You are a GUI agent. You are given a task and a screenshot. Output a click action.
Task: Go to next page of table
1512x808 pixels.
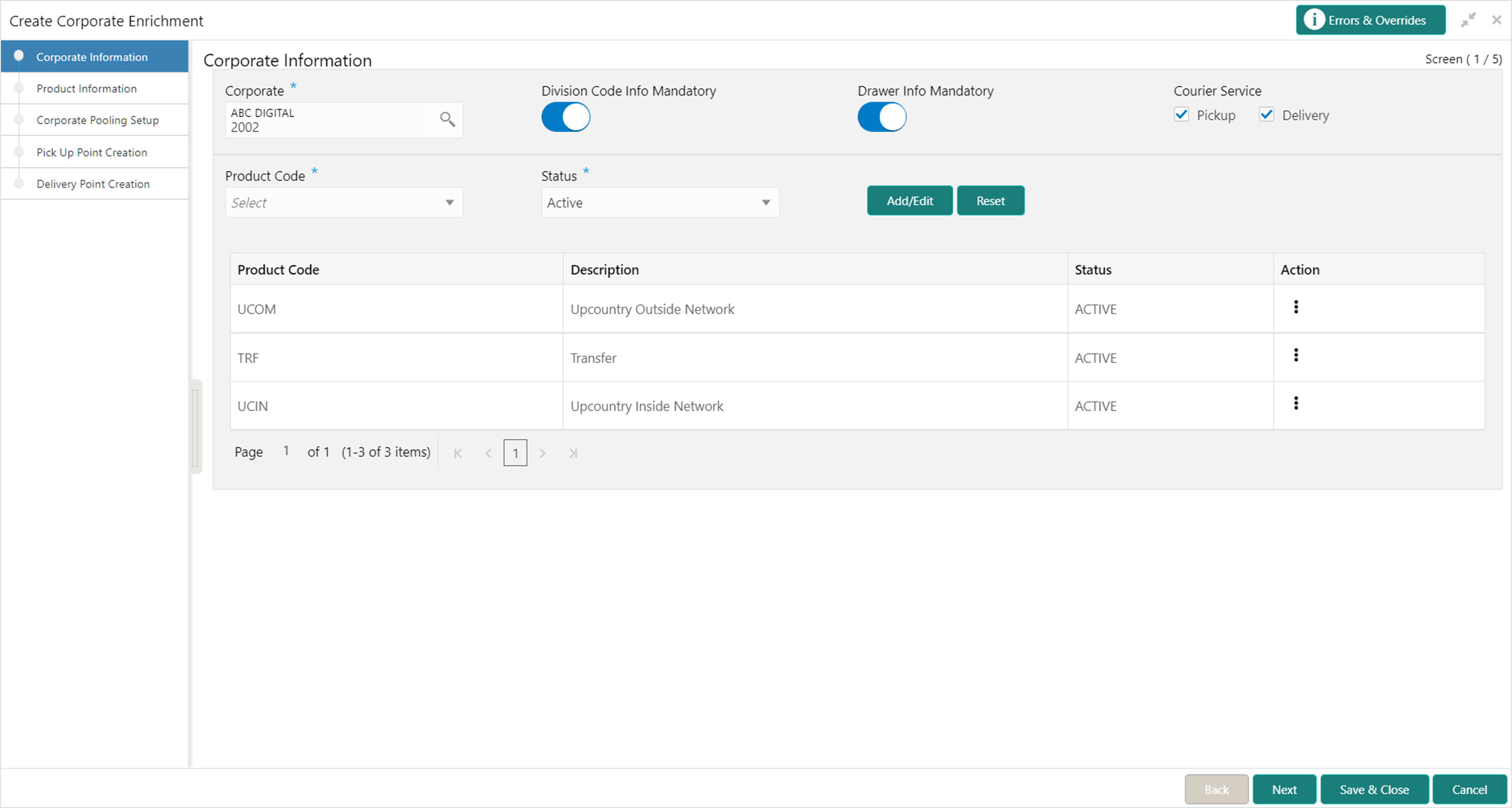pos(543,453)
